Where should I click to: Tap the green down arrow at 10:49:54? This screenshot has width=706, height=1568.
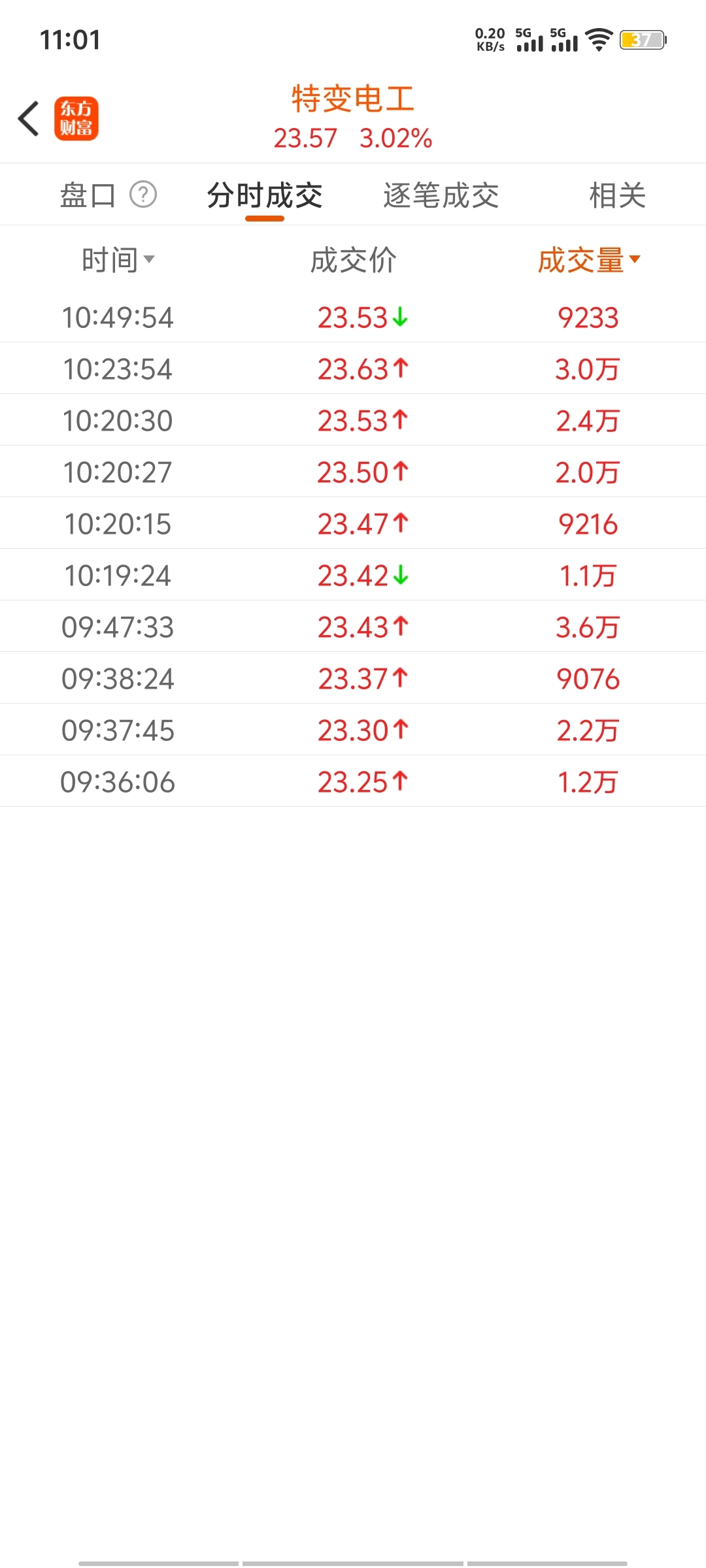click(x=401, y=318)
